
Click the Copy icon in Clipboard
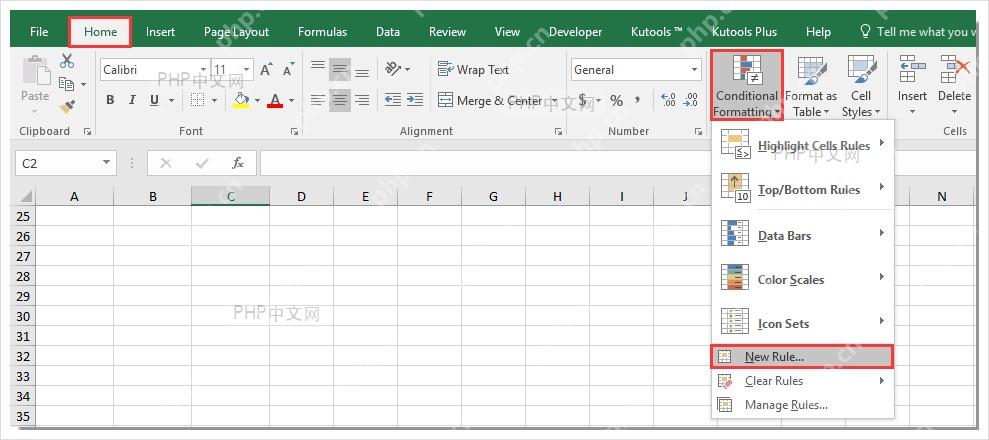(66, 83)
